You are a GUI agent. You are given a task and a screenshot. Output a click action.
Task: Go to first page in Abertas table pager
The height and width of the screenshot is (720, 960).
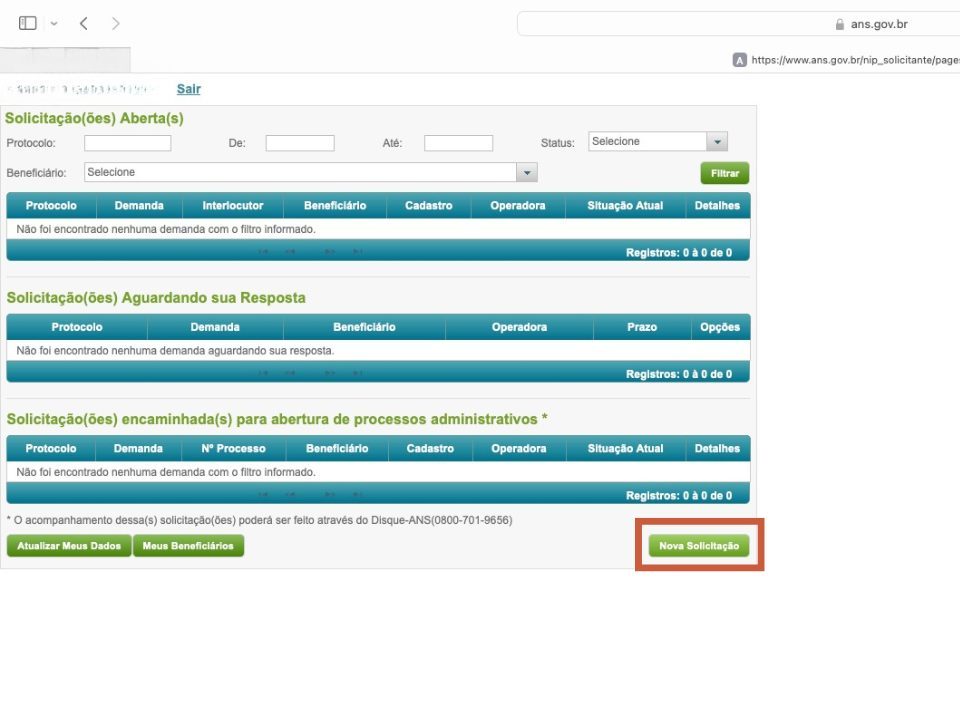(264, 253)
